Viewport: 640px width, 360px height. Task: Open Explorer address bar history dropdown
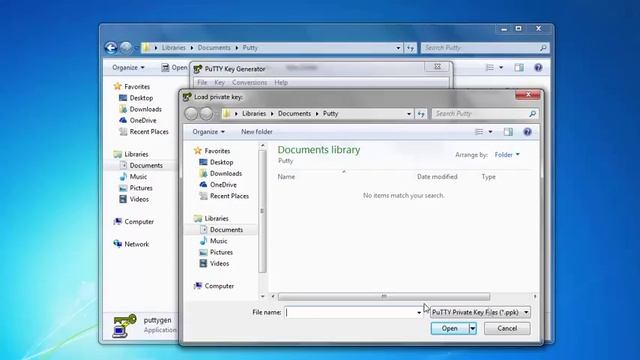[398, 48]
